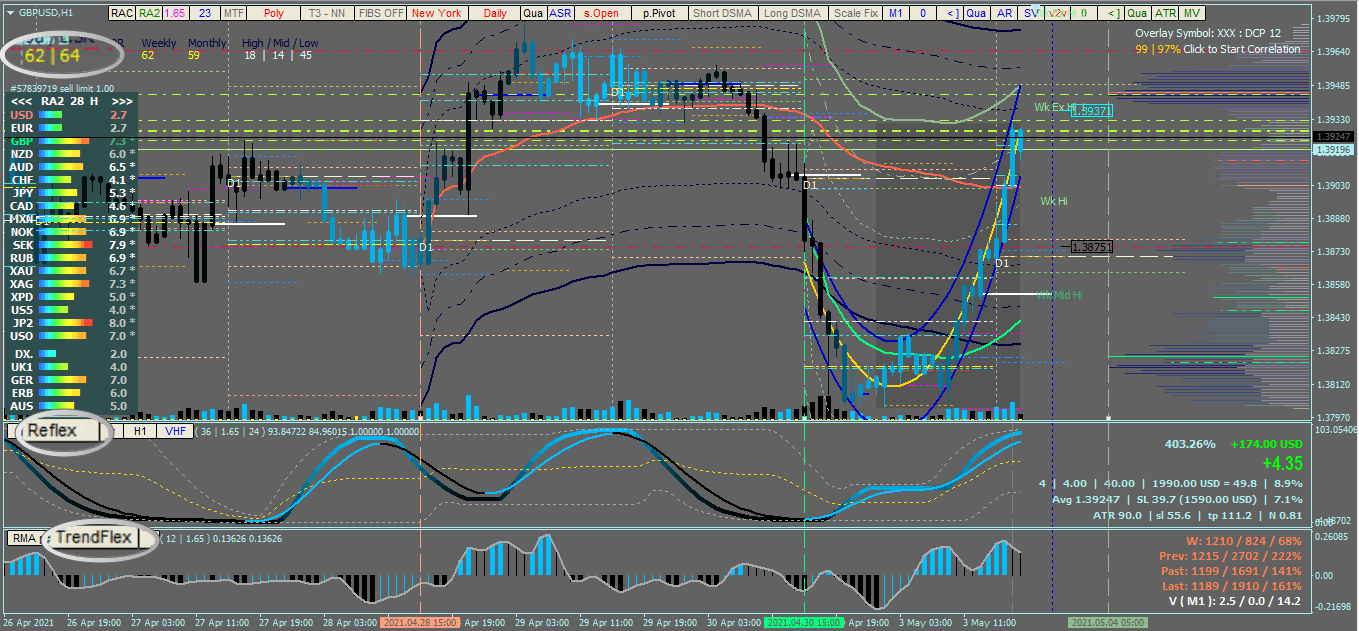Click the 2021.05.04 05:00 time marker
Screen dimensions: 1359x631
point(1108,622)
